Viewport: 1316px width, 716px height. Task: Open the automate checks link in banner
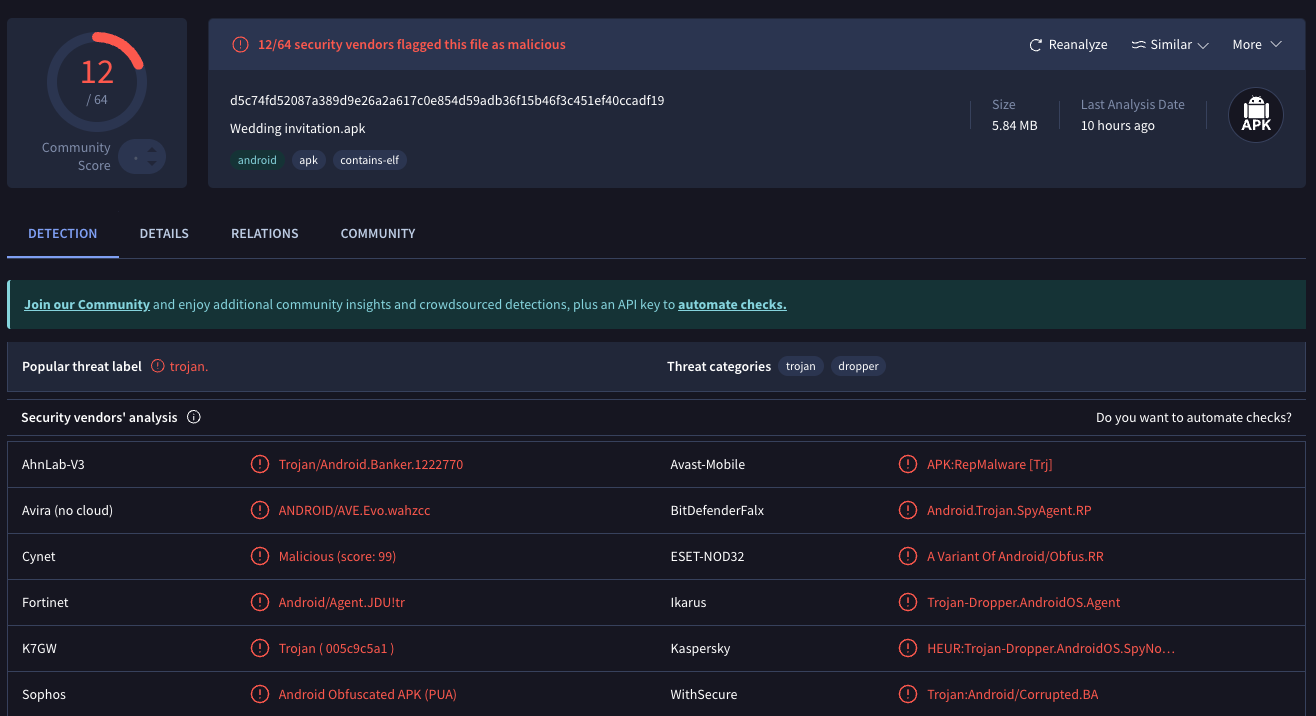[732, 305]
